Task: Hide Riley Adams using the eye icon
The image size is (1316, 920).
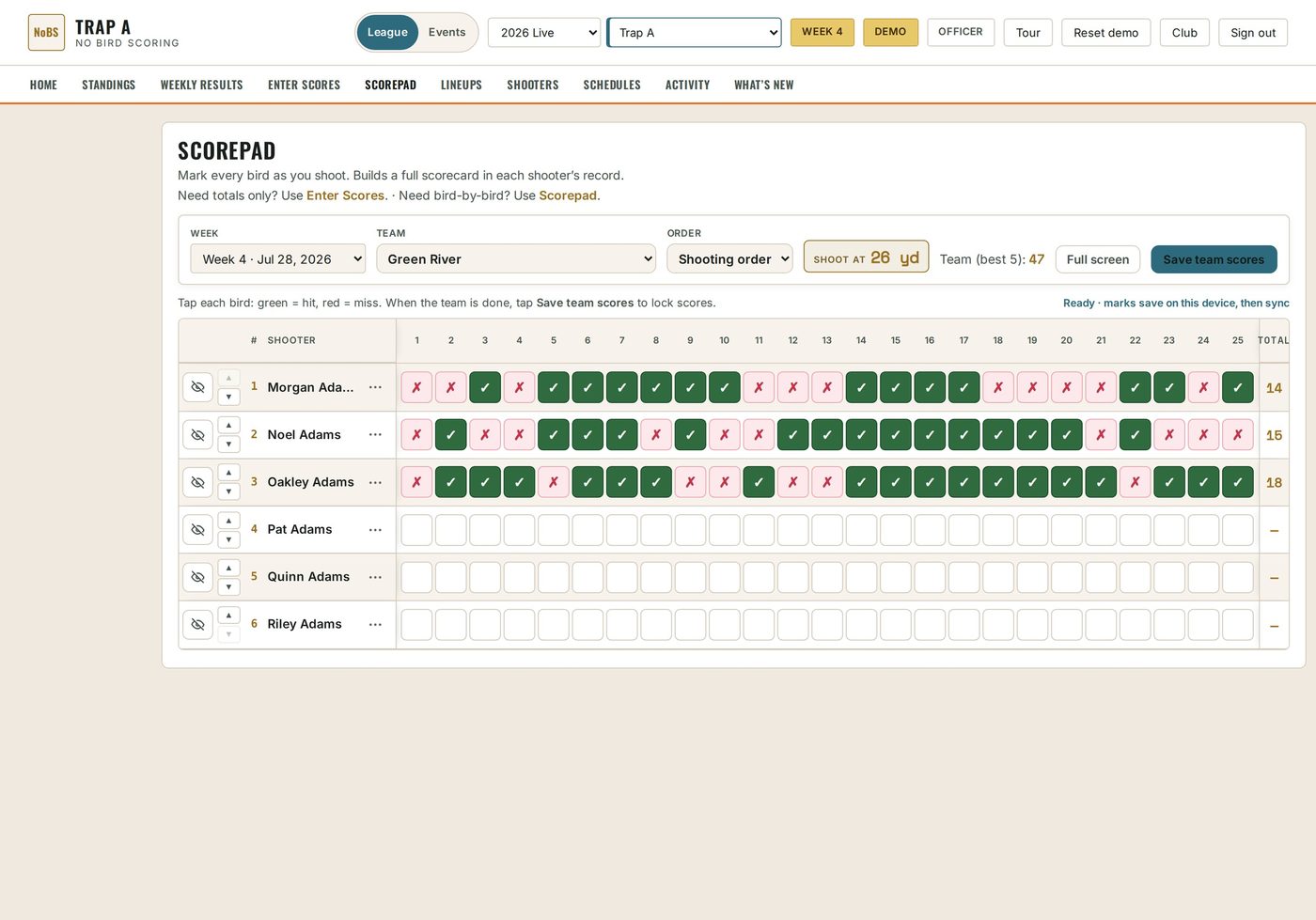Action: 197,624
